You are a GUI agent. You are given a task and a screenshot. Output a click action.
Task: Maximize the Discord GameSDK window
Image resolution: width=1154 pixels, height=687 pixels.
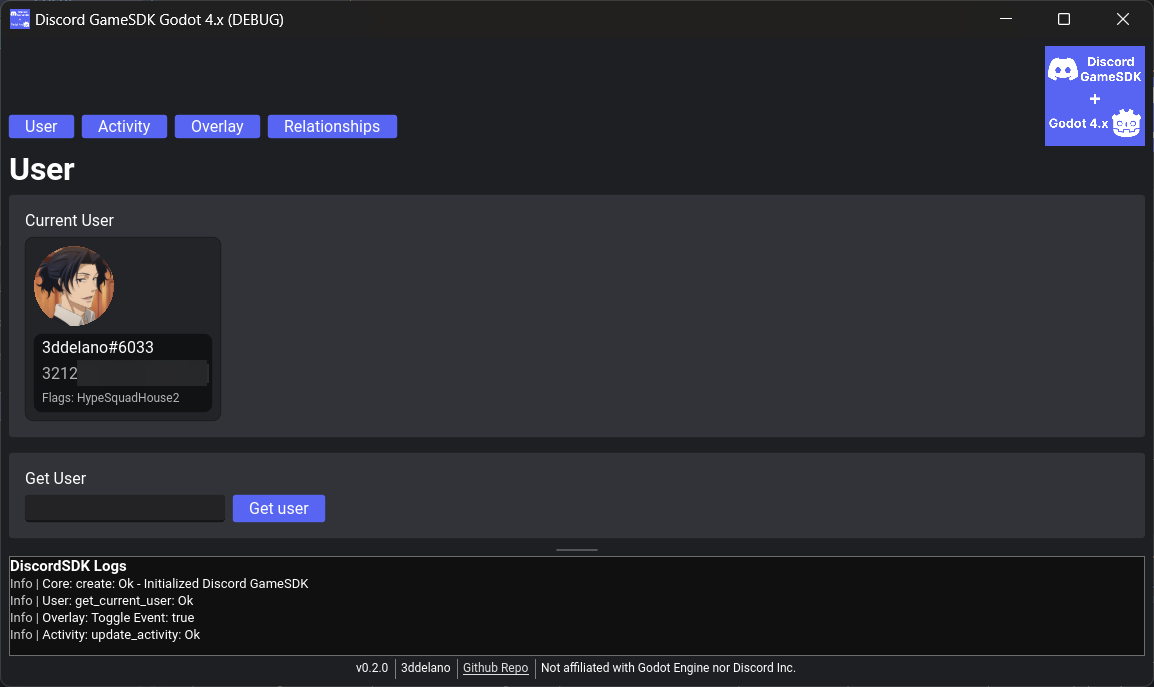1063,19
